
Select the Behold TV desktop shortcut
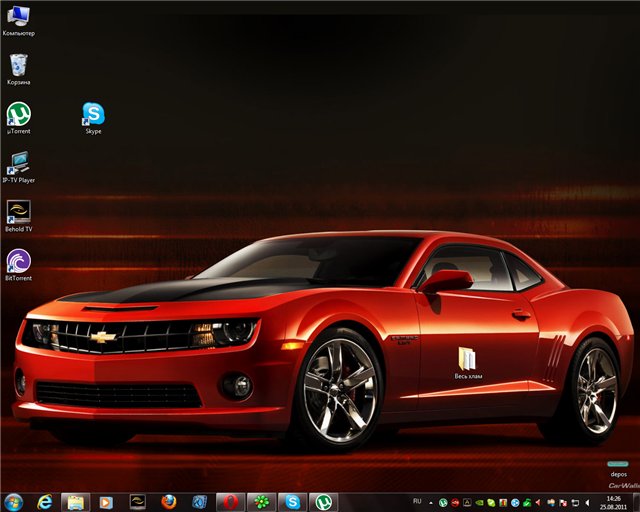[x=18, y=216]
